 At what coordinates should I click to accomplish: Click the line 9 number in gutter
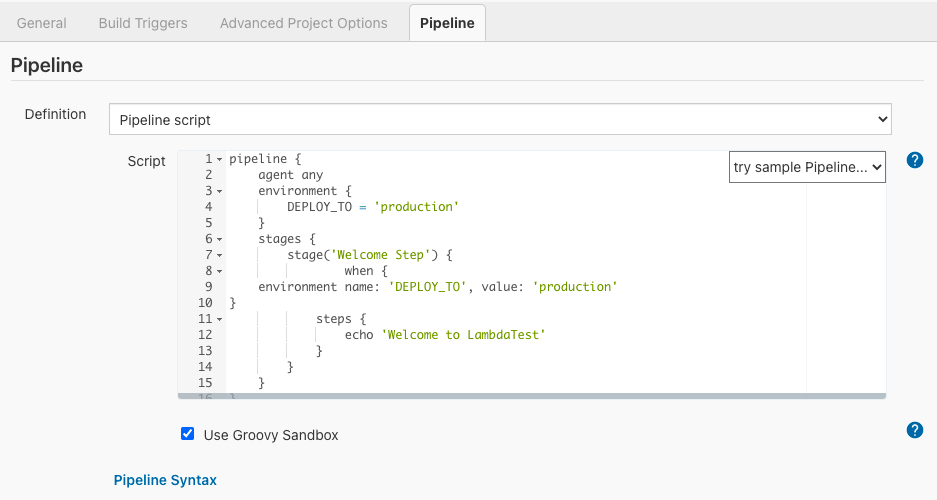point(206,287)
